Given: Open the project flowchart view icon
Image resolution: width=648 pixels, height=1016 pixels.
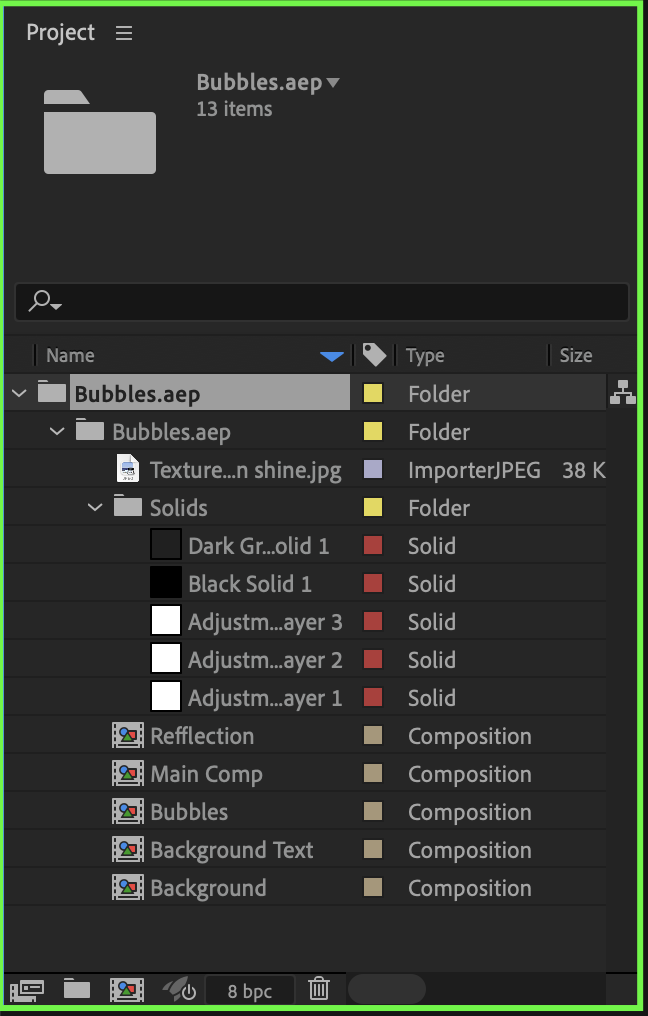Looking at the screenshot, I should click(x=622, y=394).
